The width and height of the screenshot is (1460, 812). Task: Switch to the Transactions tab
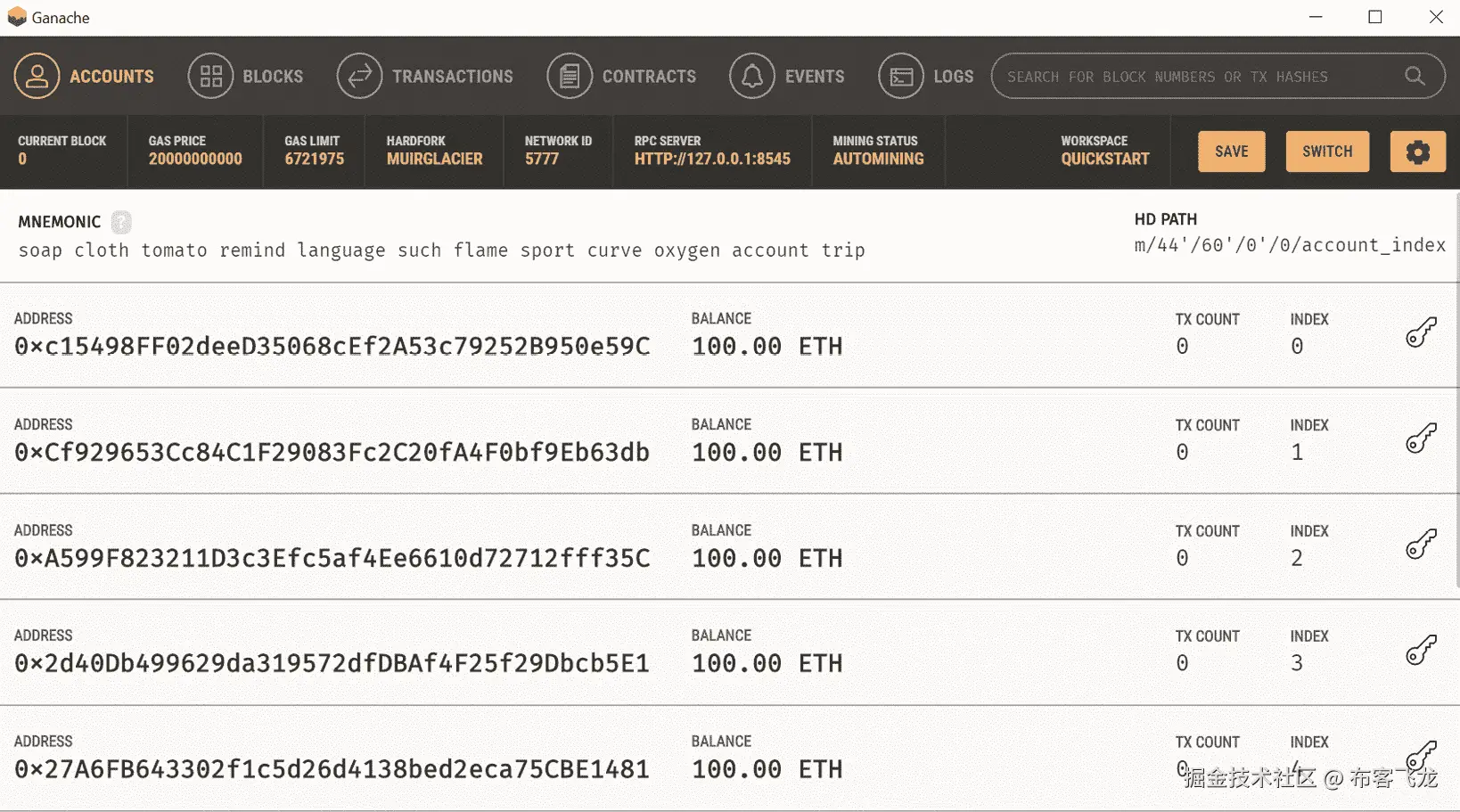click(425, 77)
